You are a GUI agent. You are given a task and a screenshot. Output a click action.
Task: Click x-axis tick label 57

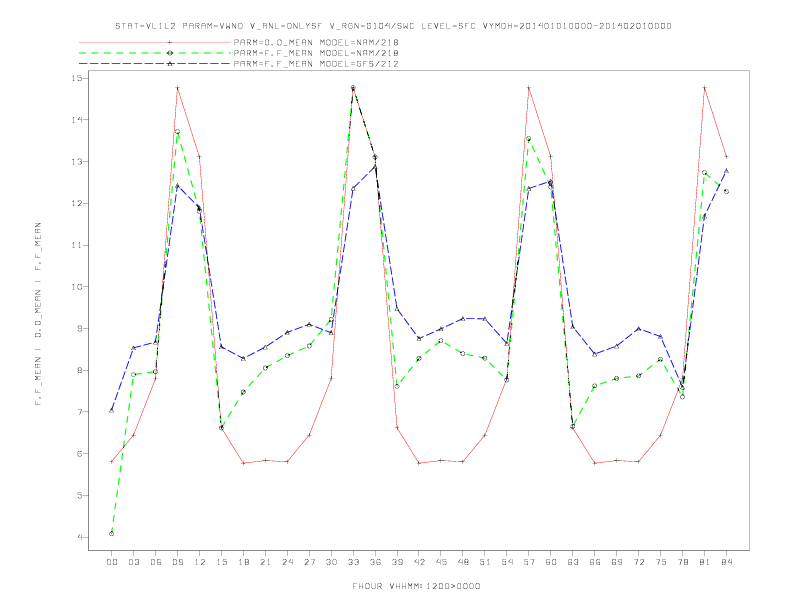tap(529, 562)
